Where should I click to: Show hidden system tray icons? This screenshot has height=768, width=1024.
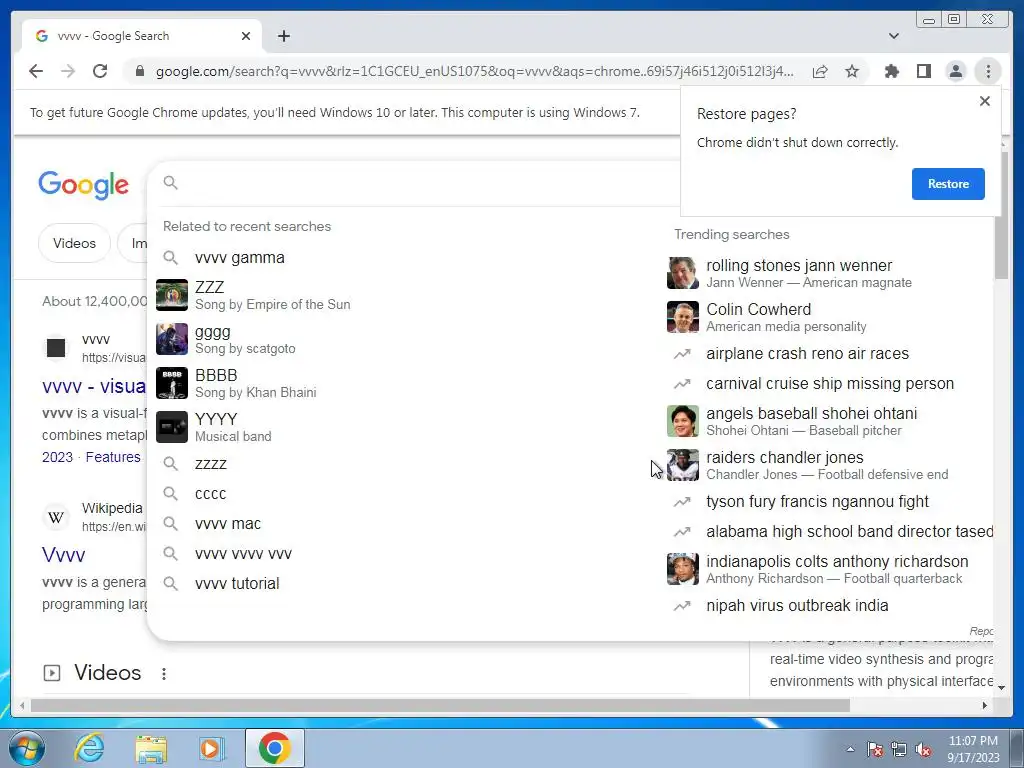point(850,749)
